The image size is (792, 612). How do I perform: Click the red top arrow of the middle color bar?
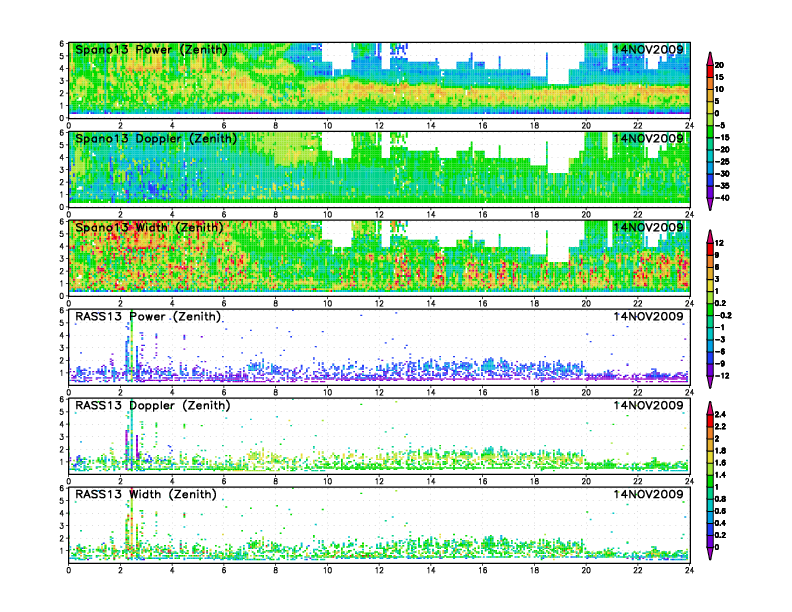(710, 237)
